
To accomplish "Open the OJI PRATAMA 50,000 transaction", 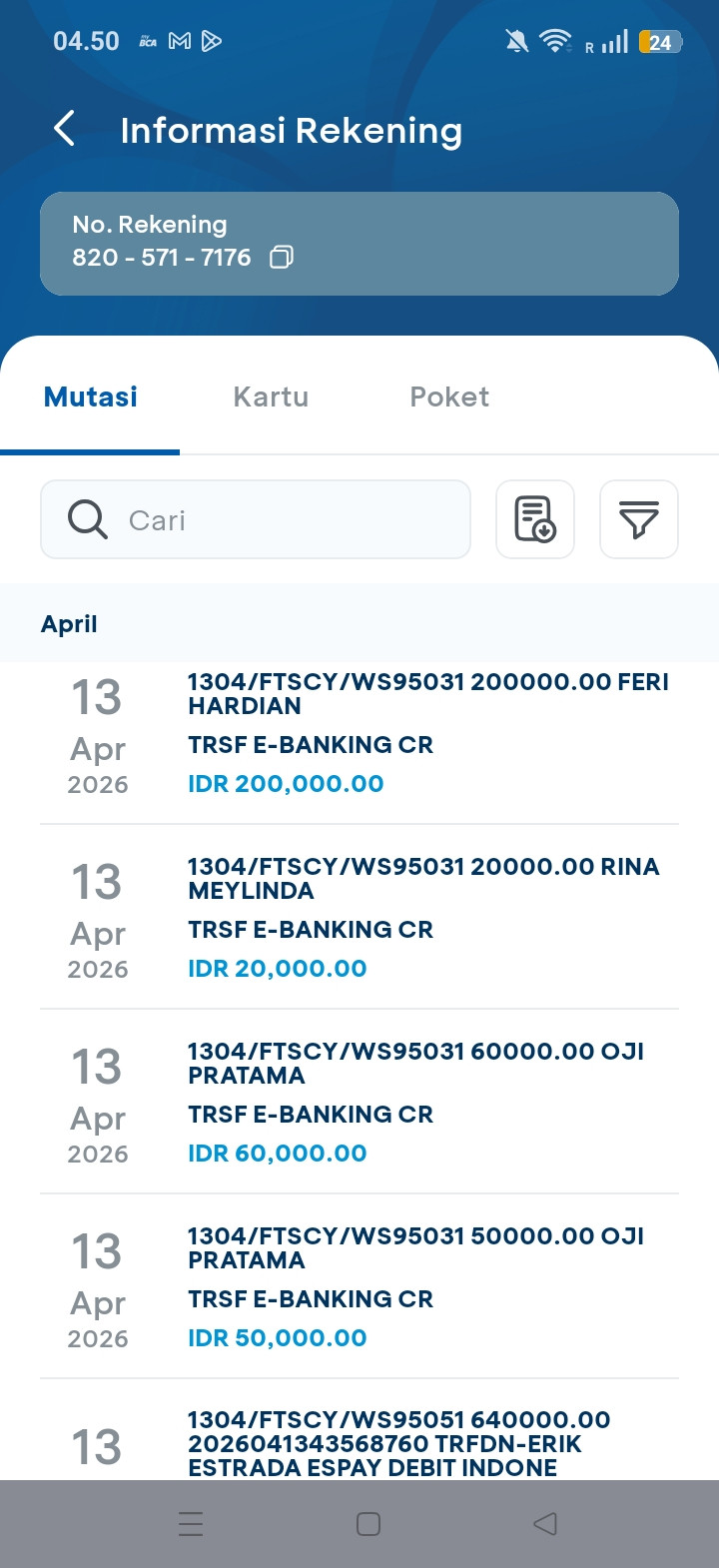I will click(x=359, y=1288).
